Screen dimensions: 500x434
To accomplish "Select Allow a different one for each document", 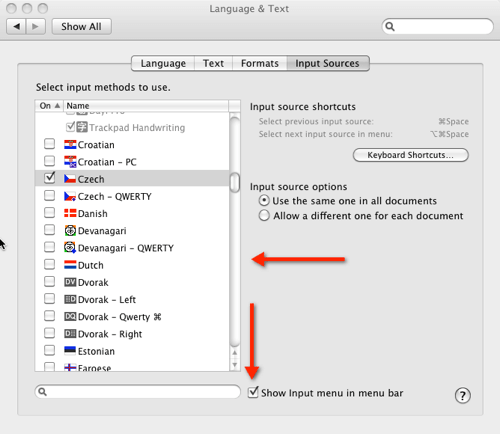I will point(264,215).
